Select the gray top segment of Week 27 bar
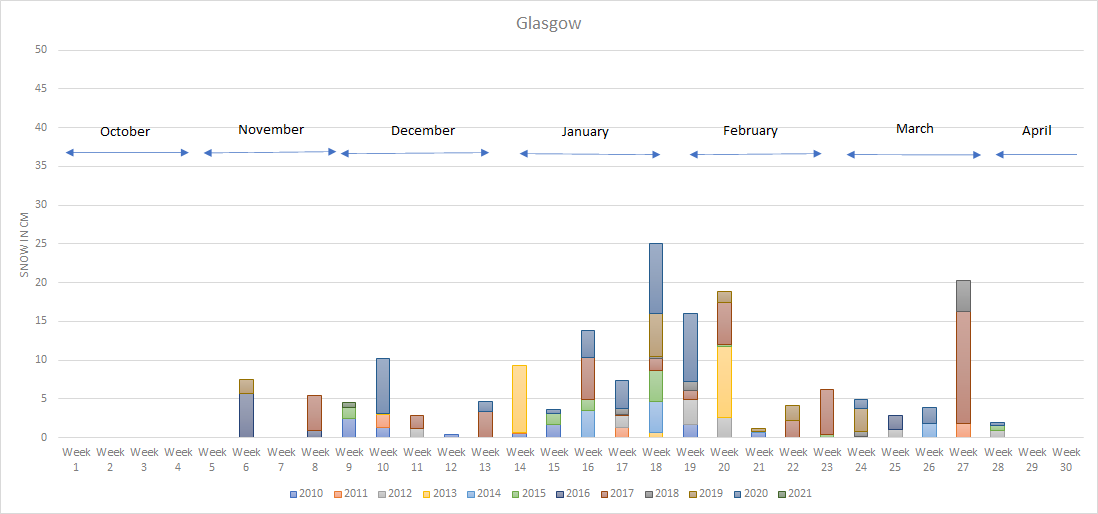The width and height of the screenshot is (1098, 514). 963,295
